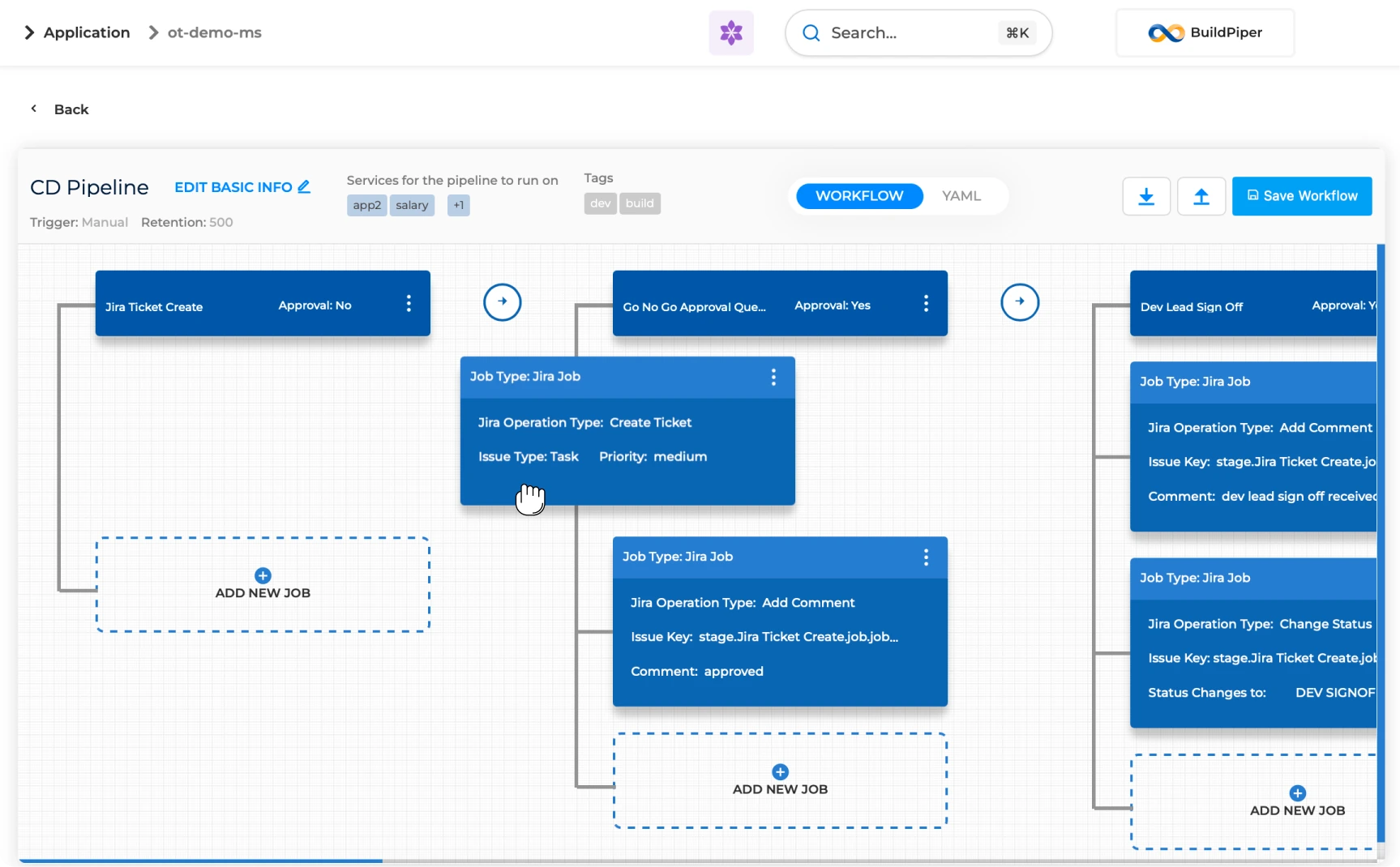Viewport: 1400px width, 867px height.
Task: Click the plus icon under the Dev Lead Sign Off stage
Action: coord(1297,793)
